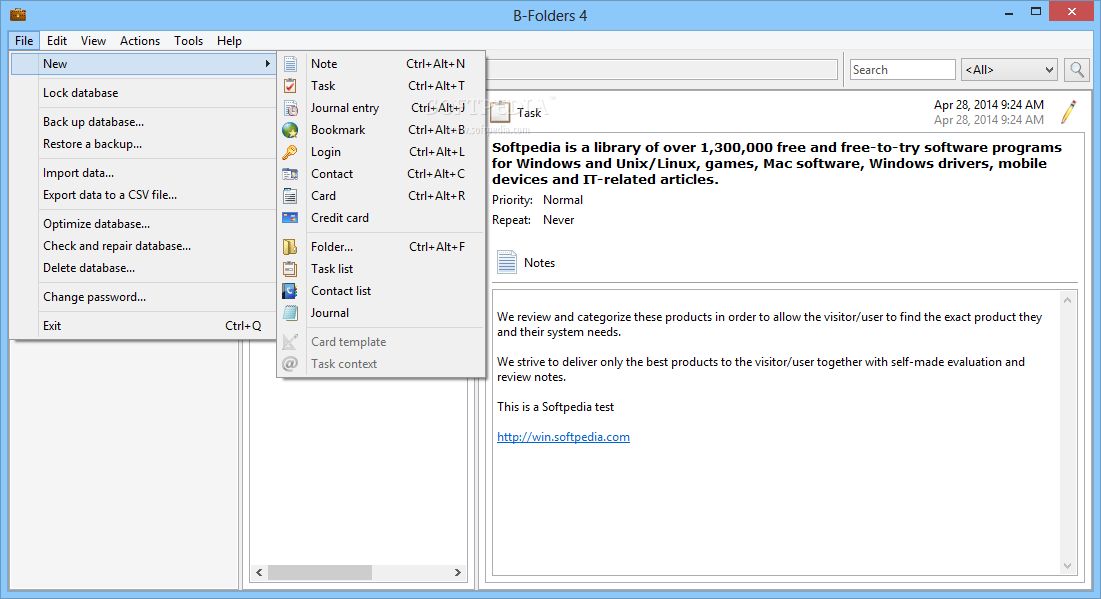Screen dimensions: 1101x599
Task: Click the B-Folders briefcase app icon
Action: (x=18, y=14)
